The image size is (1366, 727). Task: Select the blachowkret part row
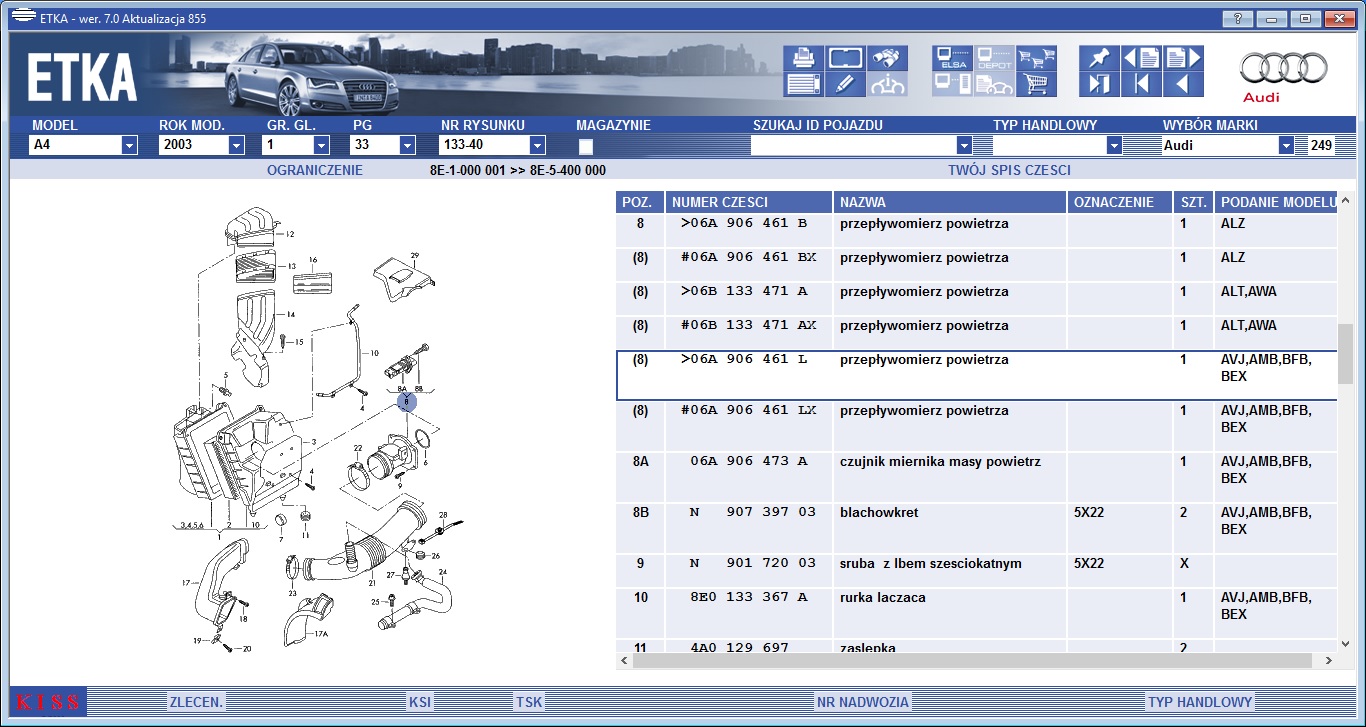click(x=977, y=529)
